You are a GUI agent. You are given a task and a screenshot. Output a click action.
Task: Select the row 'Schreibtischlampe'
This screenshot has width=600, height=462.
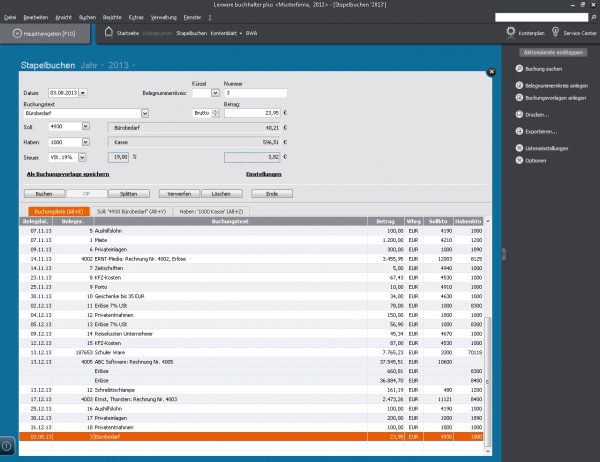251,390
